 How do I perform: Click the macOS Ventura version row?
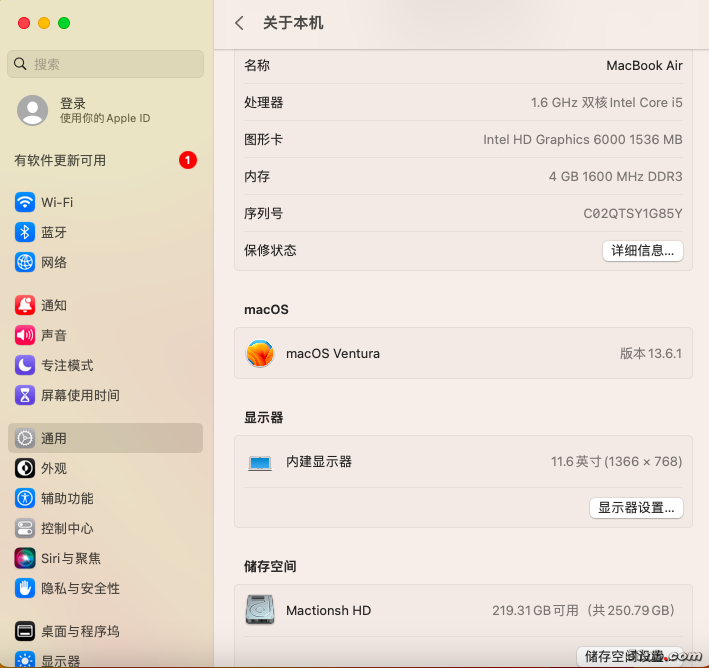pyautogui.click(x=463, y=354)
